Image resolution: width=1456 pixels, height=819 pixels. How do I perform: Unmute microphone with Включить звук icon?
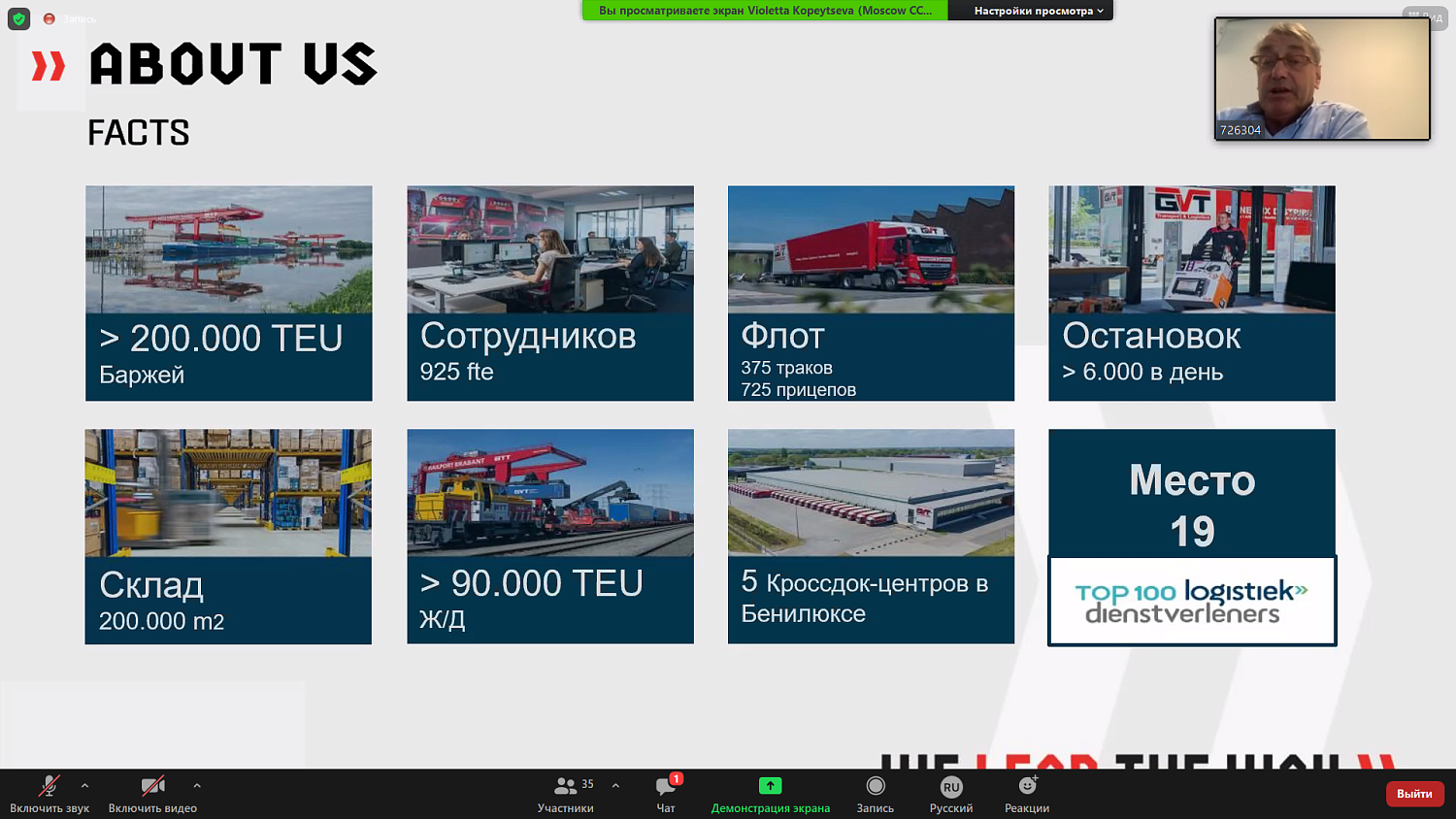(49, 787)
